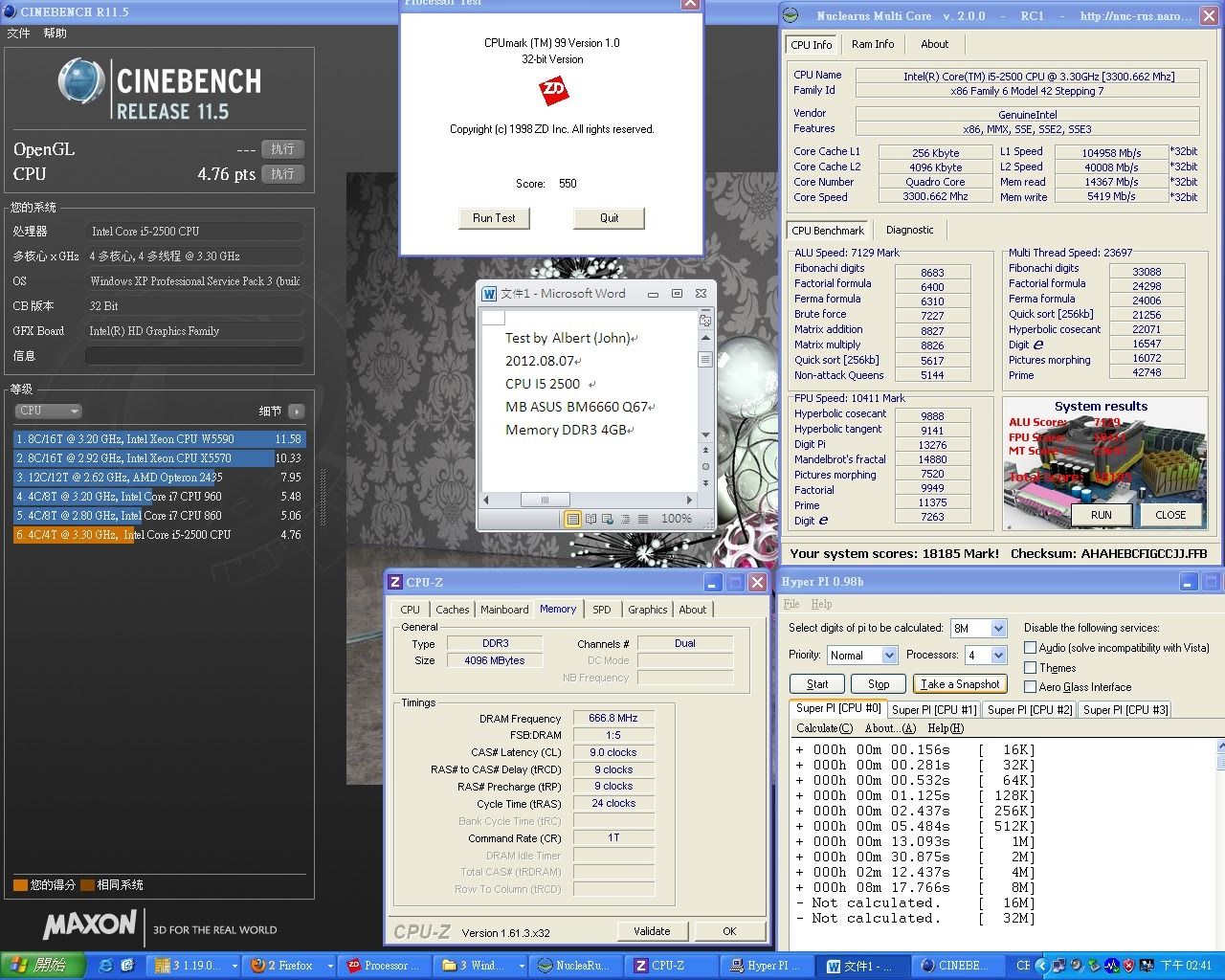Click Word's Next Page double-arrow icon

click(705, 482)
